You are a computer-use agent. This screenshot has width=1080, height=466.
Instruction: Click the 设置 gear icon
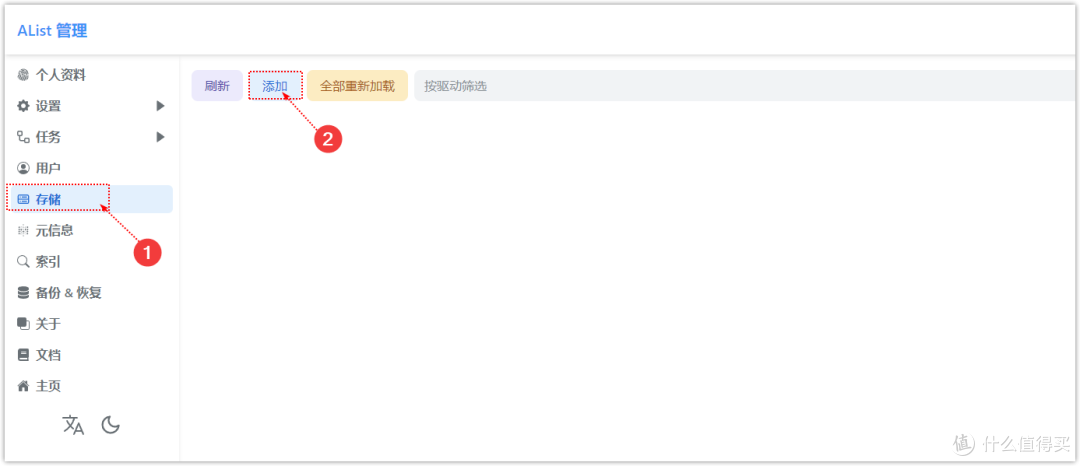click(x=23, y=106)
